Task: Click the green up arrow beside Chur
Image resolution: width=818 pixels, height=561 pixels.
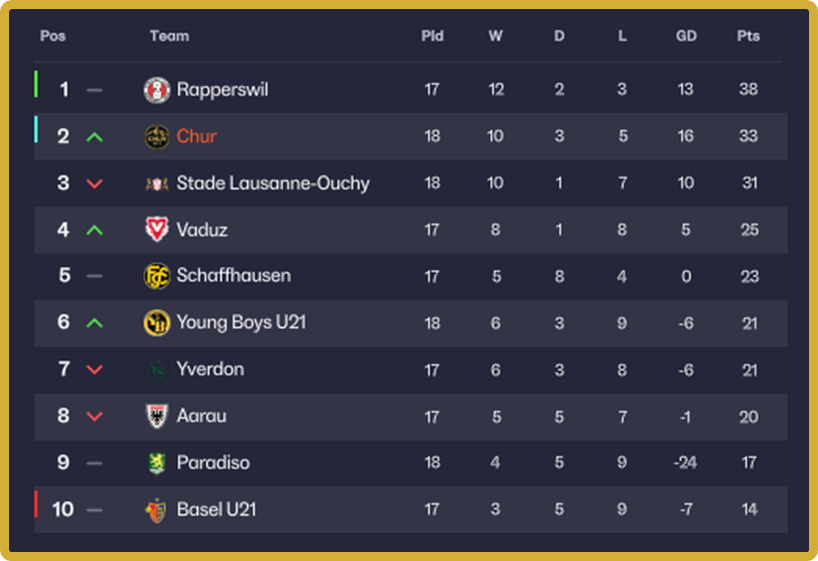Action: pos(94,137)
